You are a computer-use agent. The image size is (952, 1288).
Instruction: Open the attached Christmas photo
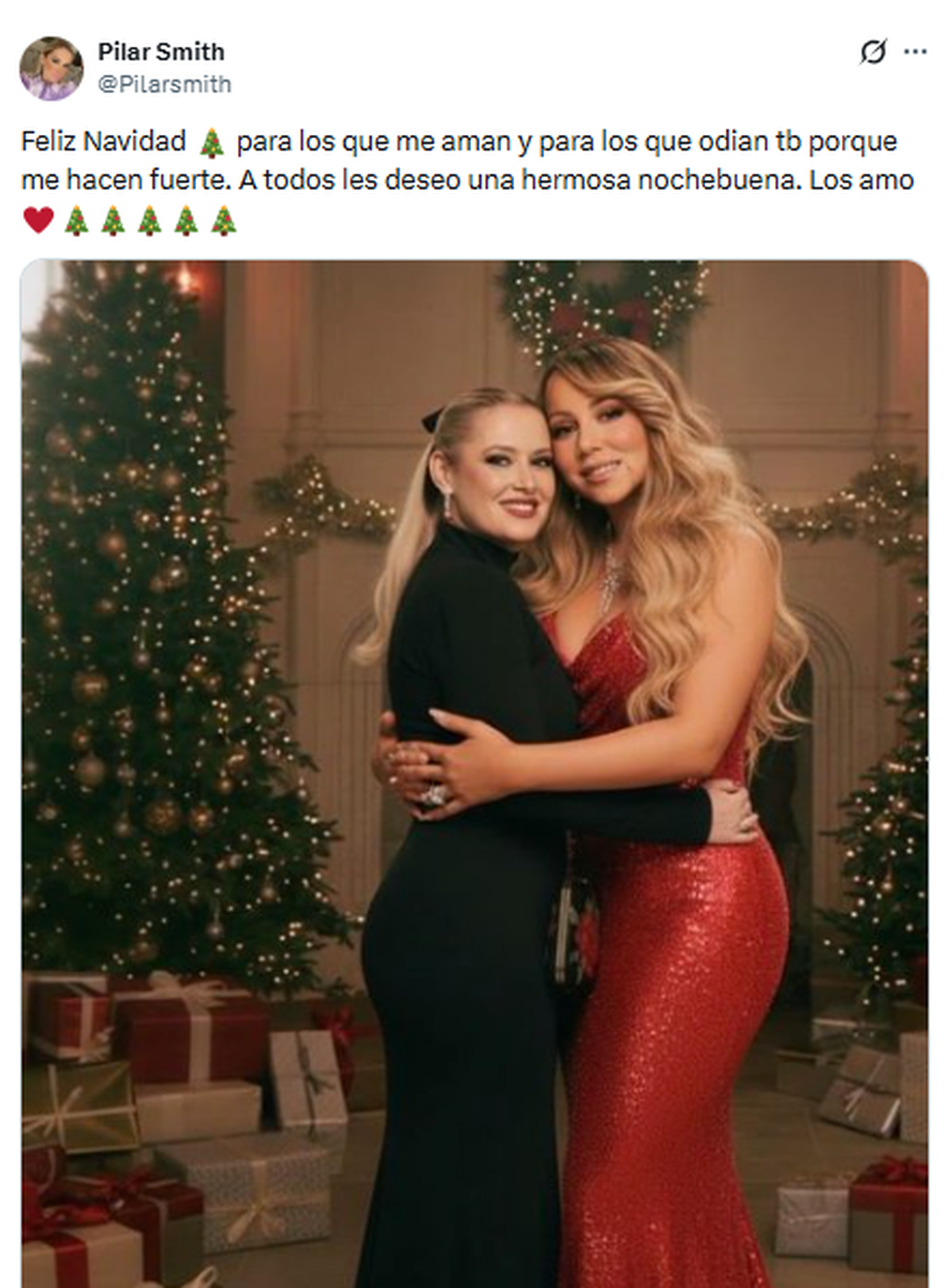474,774
